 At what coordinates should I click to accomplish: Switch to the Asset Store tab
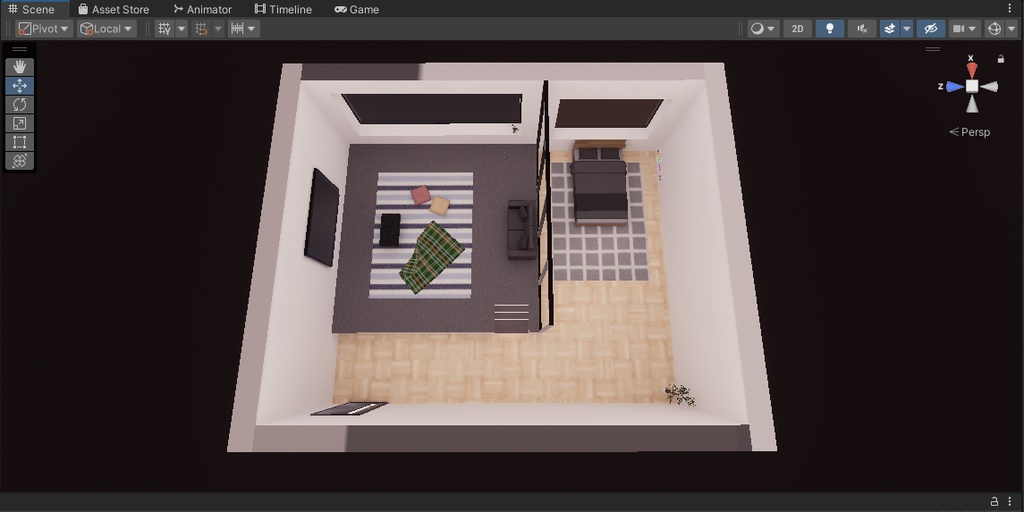point(114,9)
